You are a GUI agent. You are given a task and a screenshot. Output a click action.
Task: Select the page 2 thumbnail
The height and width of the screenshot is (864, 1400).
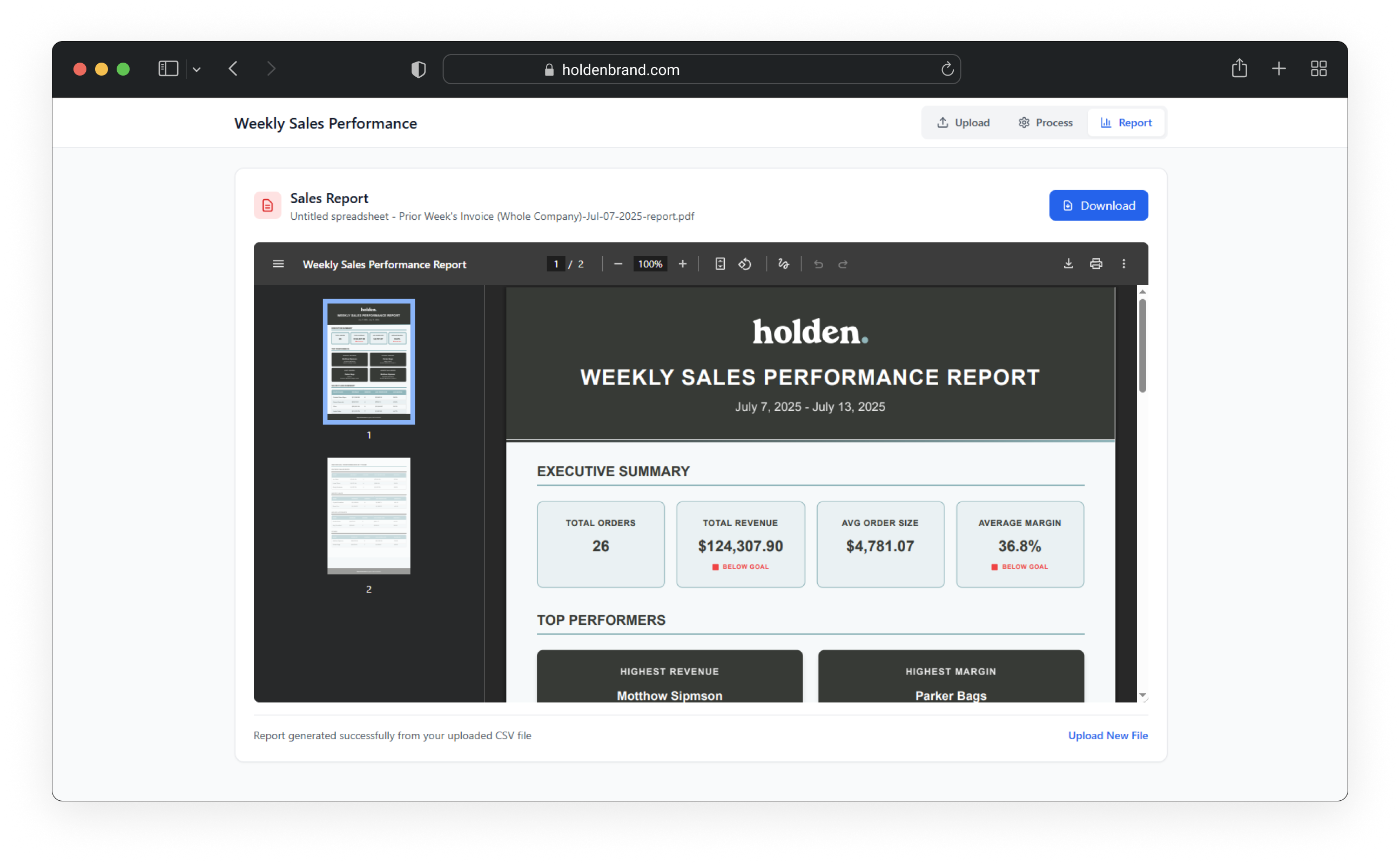(x=368, y=516)
